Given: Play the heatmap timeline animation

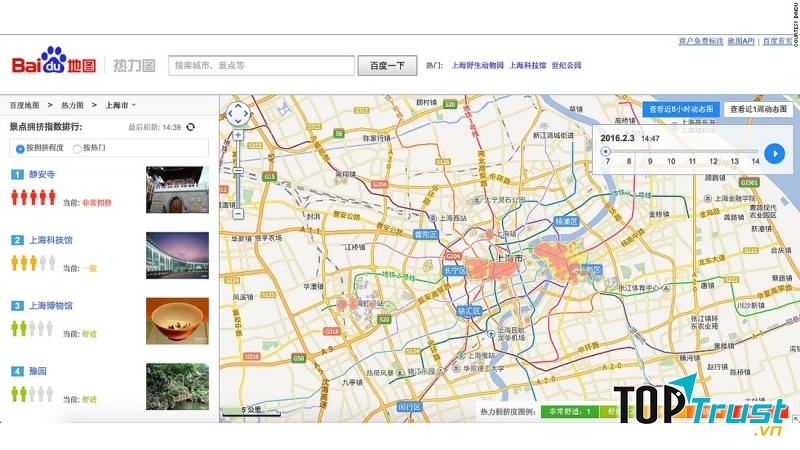Looking at the screenshot, I should coord(774,154).
